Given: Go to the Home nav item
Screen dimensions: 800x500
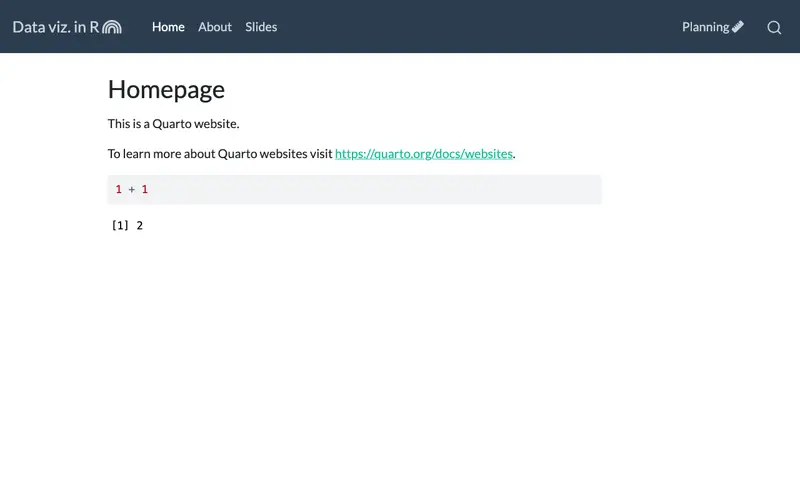Looking at the screenshot, I should tap(168, 27).
